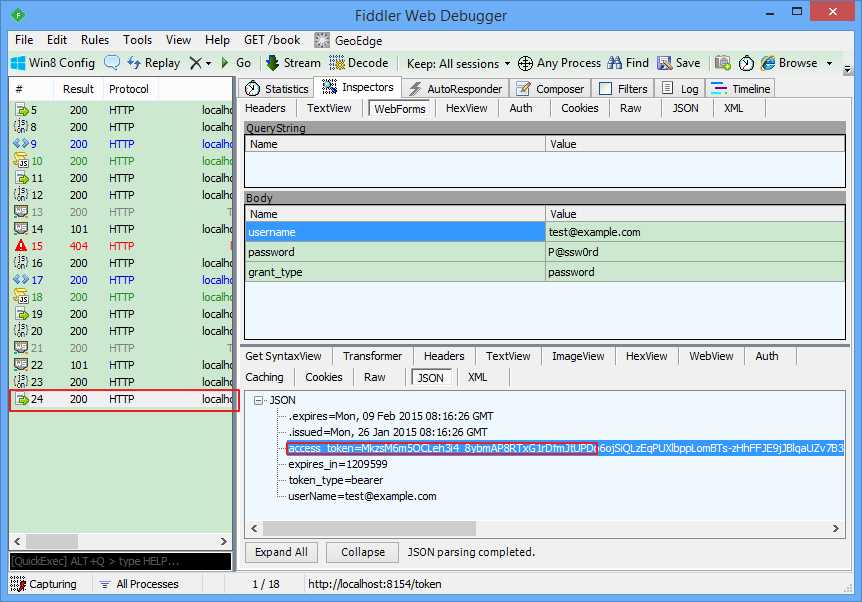The height and width of the screenshot is (602, 862).
Task: Open the Rules menu
Action: pyautogui.click(x=95, y=40)
